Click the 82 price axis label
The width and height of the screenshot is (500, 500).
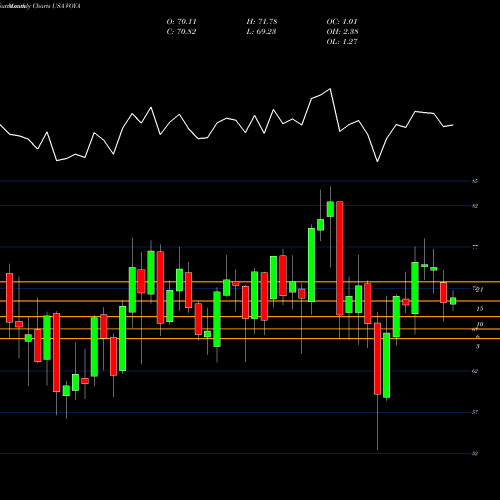coord(475,206)
